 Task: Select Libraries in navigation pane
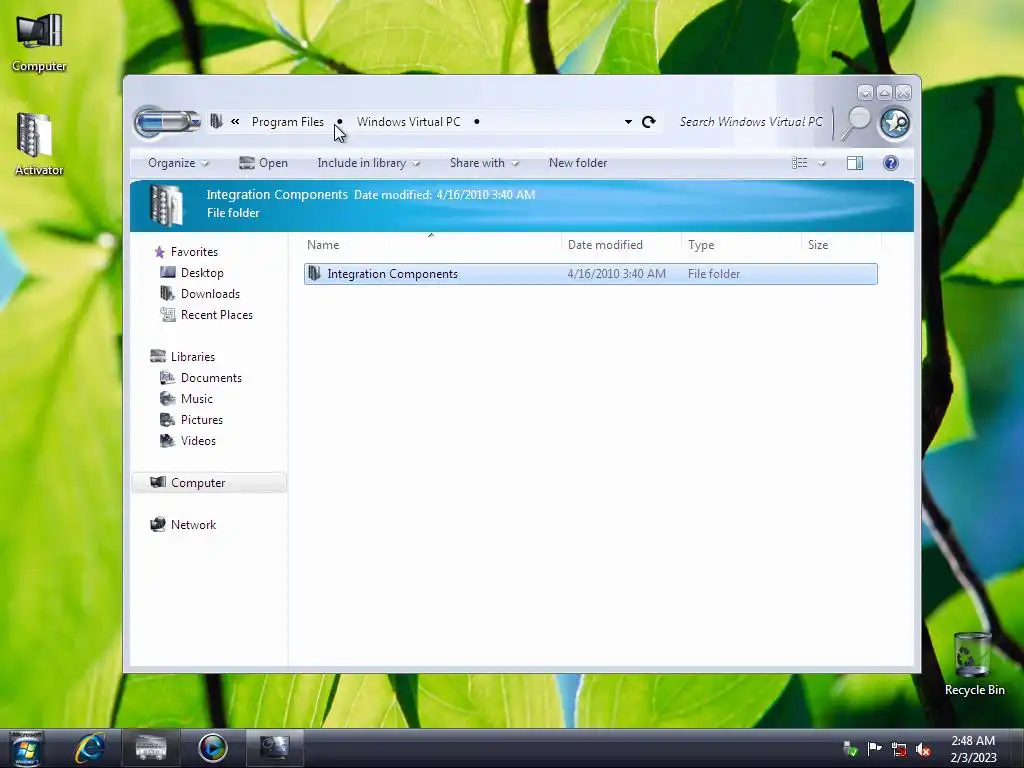193,357
